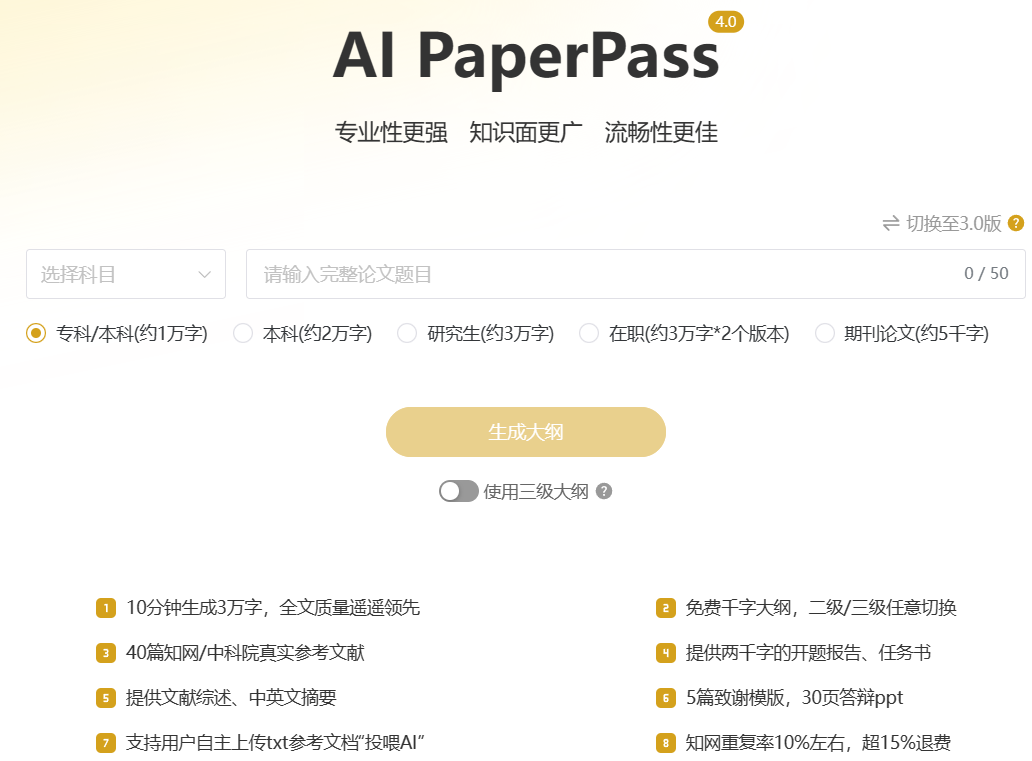
Task: Click number 6 badge before 5篇致谢模版
Action: (665, 697)
